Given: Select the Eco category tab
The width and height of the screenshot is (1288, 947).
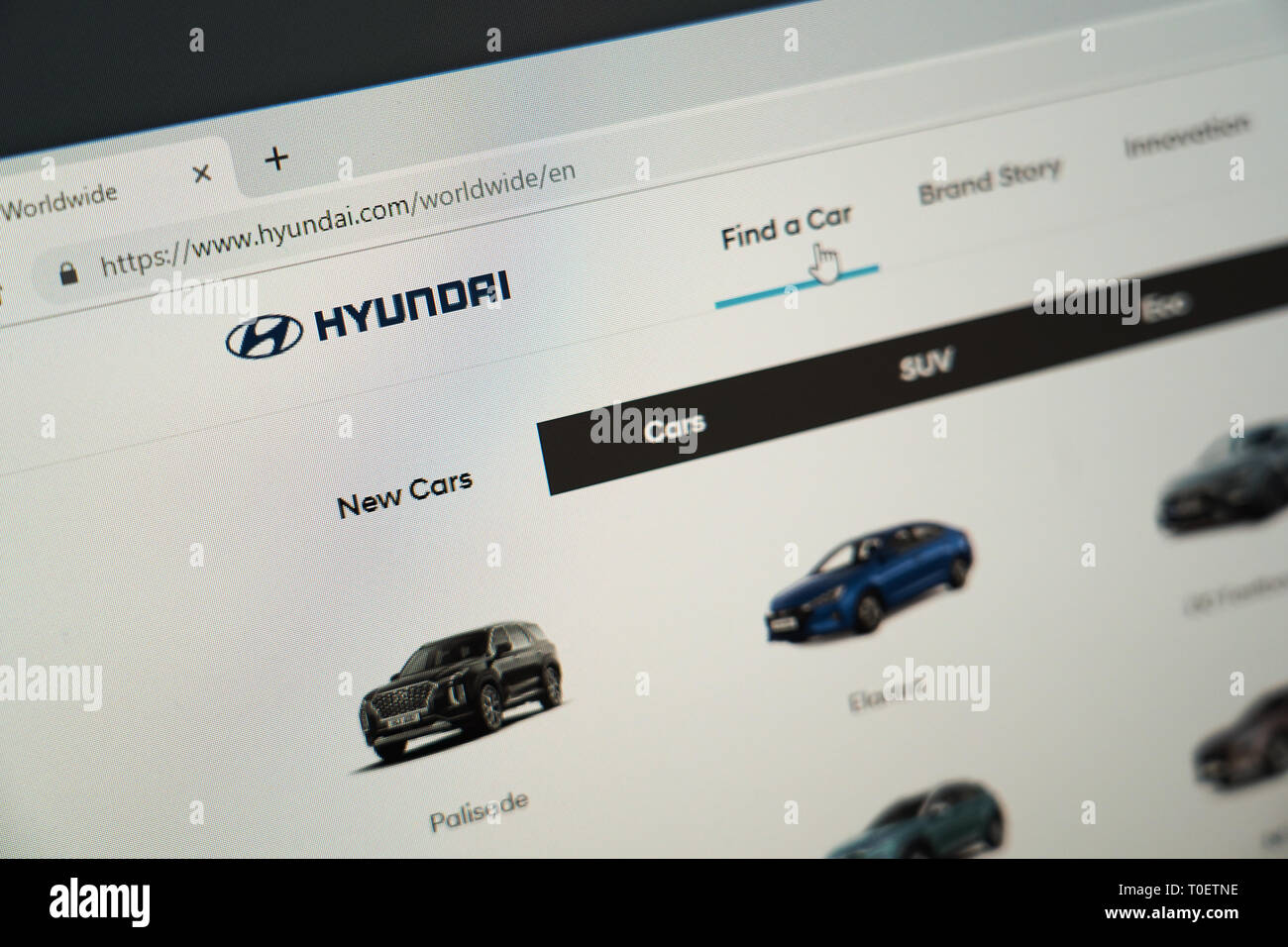Looking at the screenshot, I should click(x=1164, y=307).
